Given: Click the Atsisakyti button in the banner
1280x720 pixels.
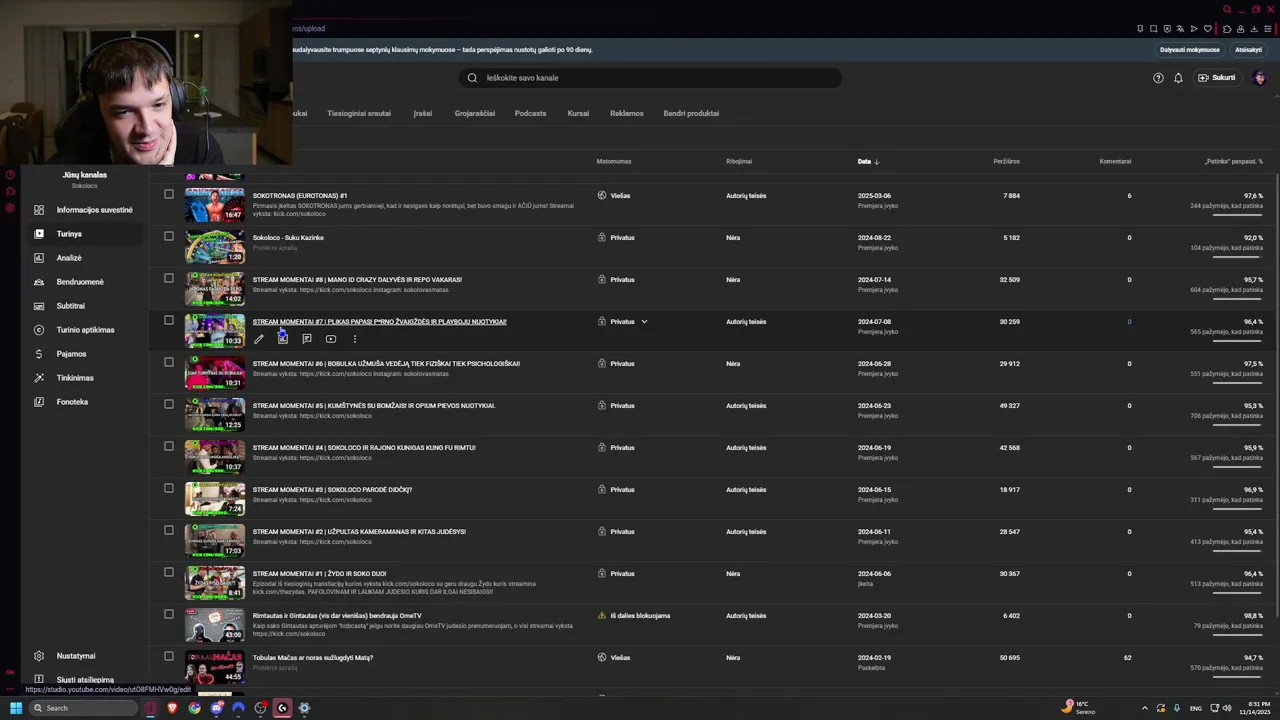Looking at the screenshot, I should (x=1248, y=50).
